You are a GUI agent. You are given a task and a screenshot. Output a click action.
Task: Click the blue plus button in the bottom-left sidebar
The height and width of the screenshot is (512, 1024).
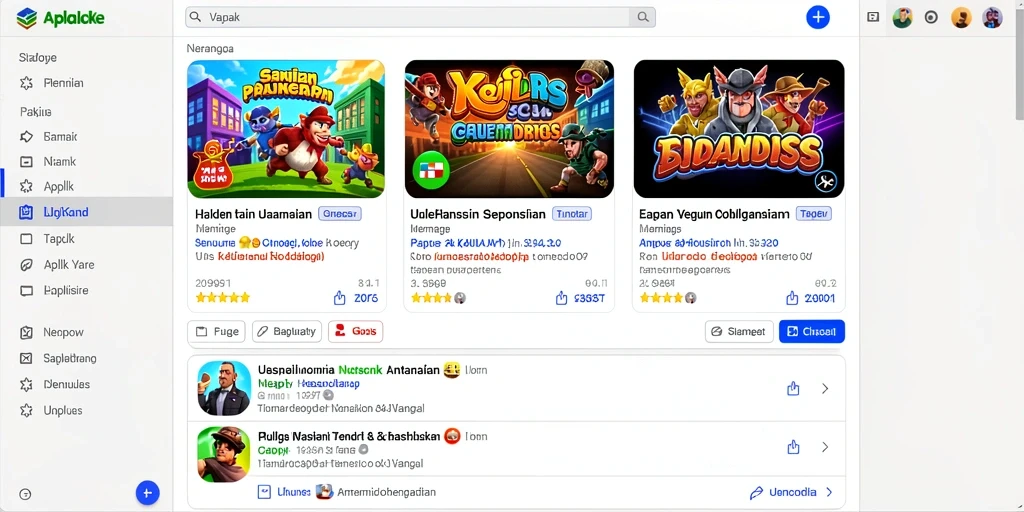point(148,492)
